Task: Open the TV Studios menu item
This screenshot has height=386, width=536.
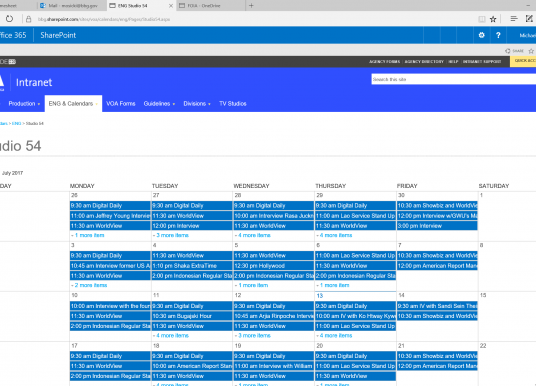Action: click(233, 104)
